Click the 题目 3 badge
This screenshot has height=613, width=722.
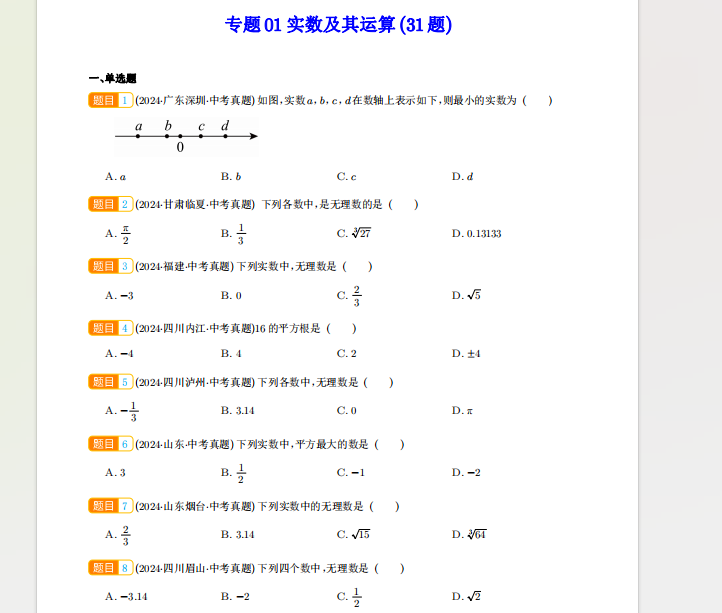111,266
